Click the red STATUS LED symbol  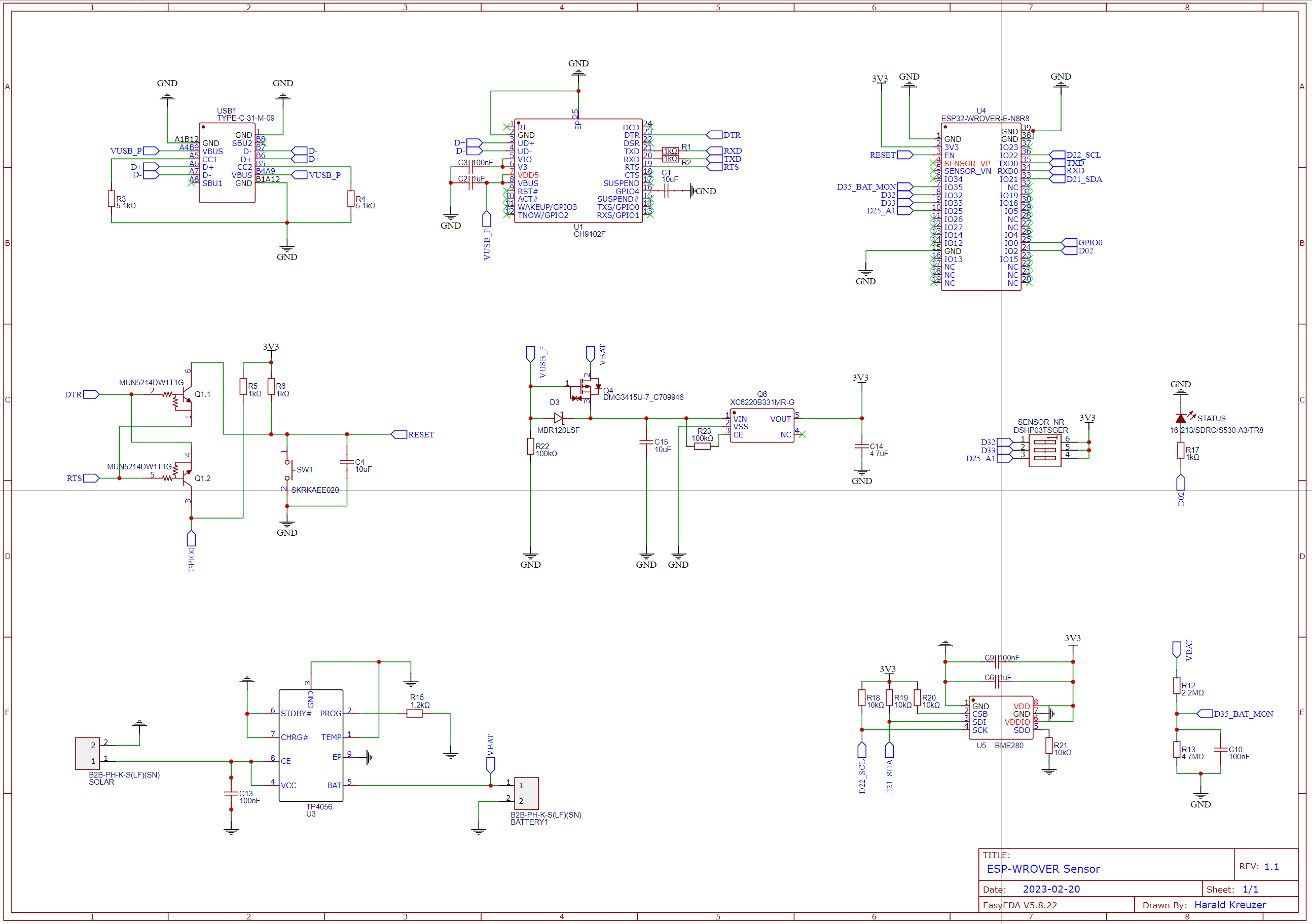point(1181,419)
